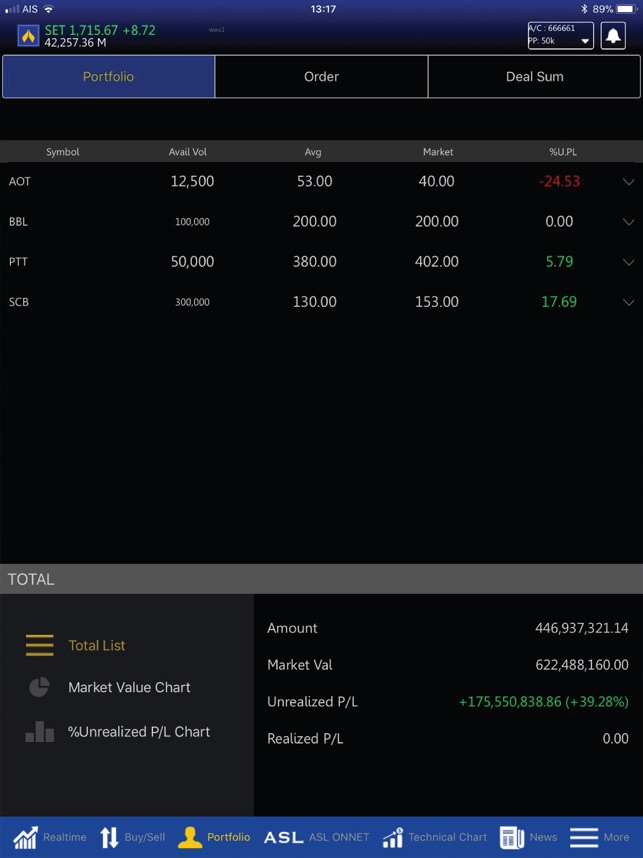Tap the News newspaper icon
Screen dimensions: 643x858
tap(512, 837)
